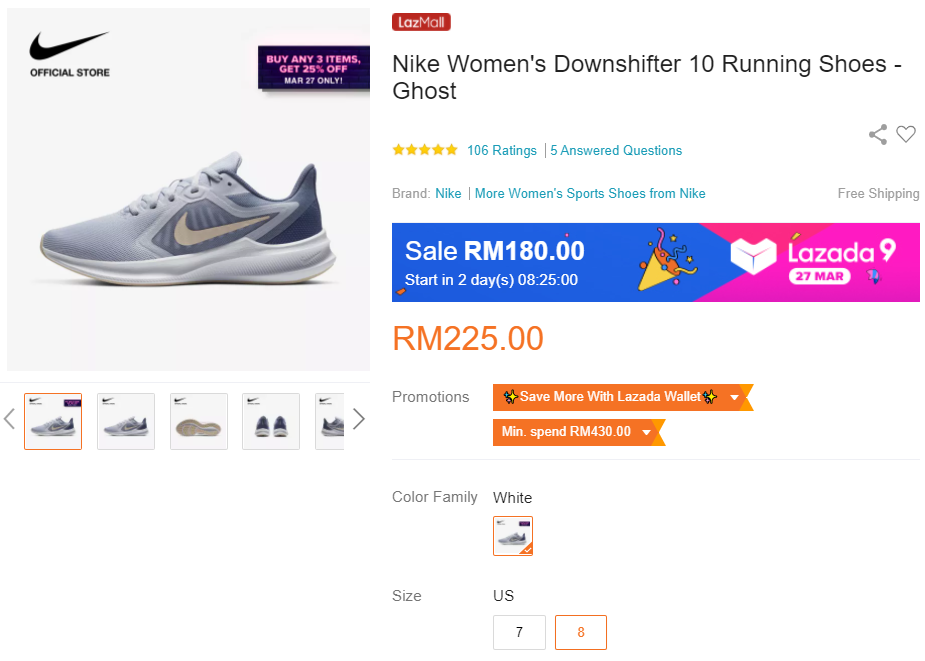Open 5 Answered Questions link
Image resolution: width=925 pixels, height=661 pixels.
[616, 151]
